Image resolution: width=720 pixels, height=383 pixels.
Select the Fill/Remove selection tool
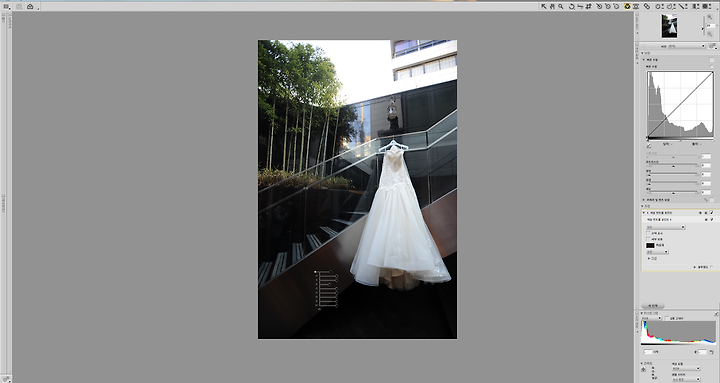click(707, 6)
